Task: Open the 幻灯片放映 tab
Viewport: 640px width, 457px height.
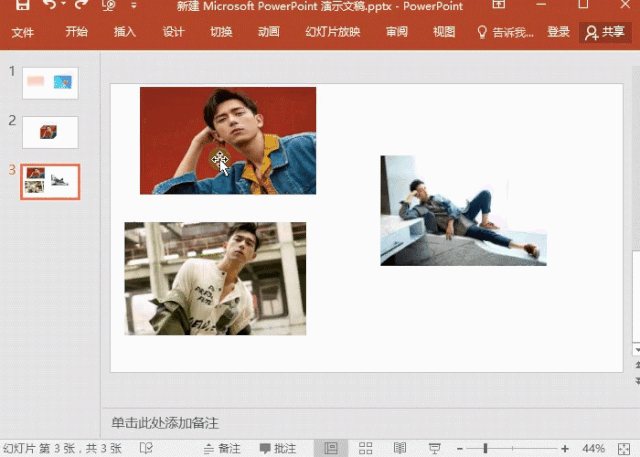Action: click(333, 31)
